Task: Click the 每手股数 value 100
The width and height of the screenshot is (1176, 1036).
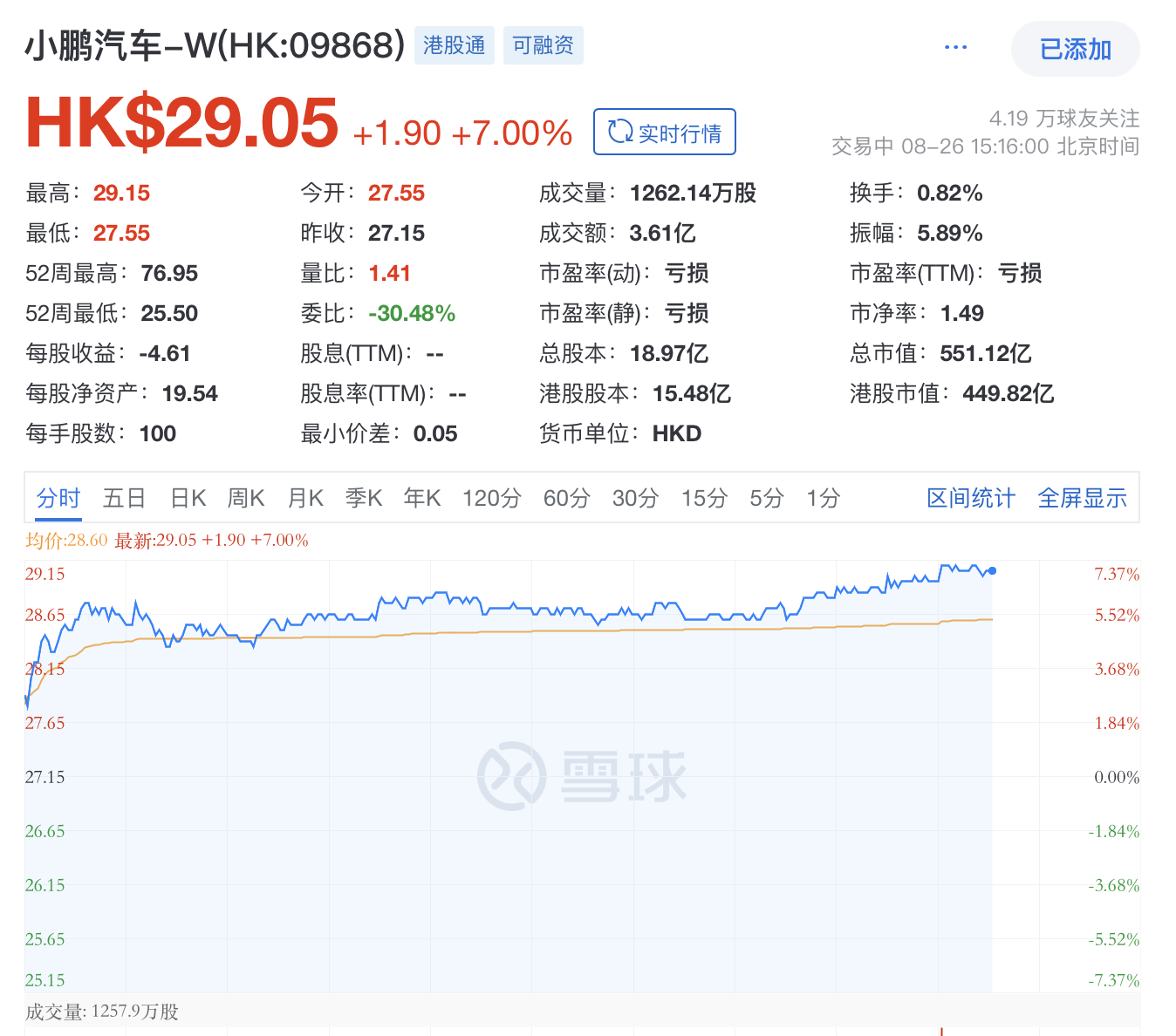Action: 158,433
